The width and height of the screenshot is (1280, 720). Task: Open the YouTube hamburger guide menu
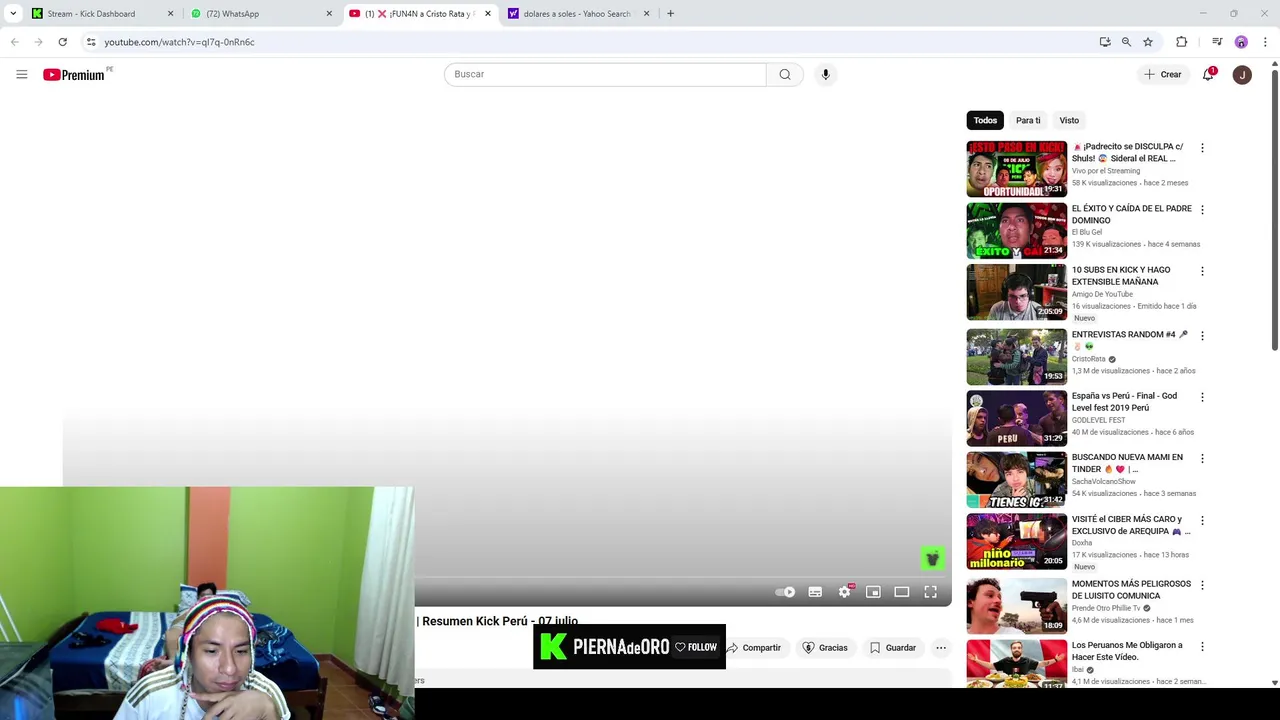21,74
